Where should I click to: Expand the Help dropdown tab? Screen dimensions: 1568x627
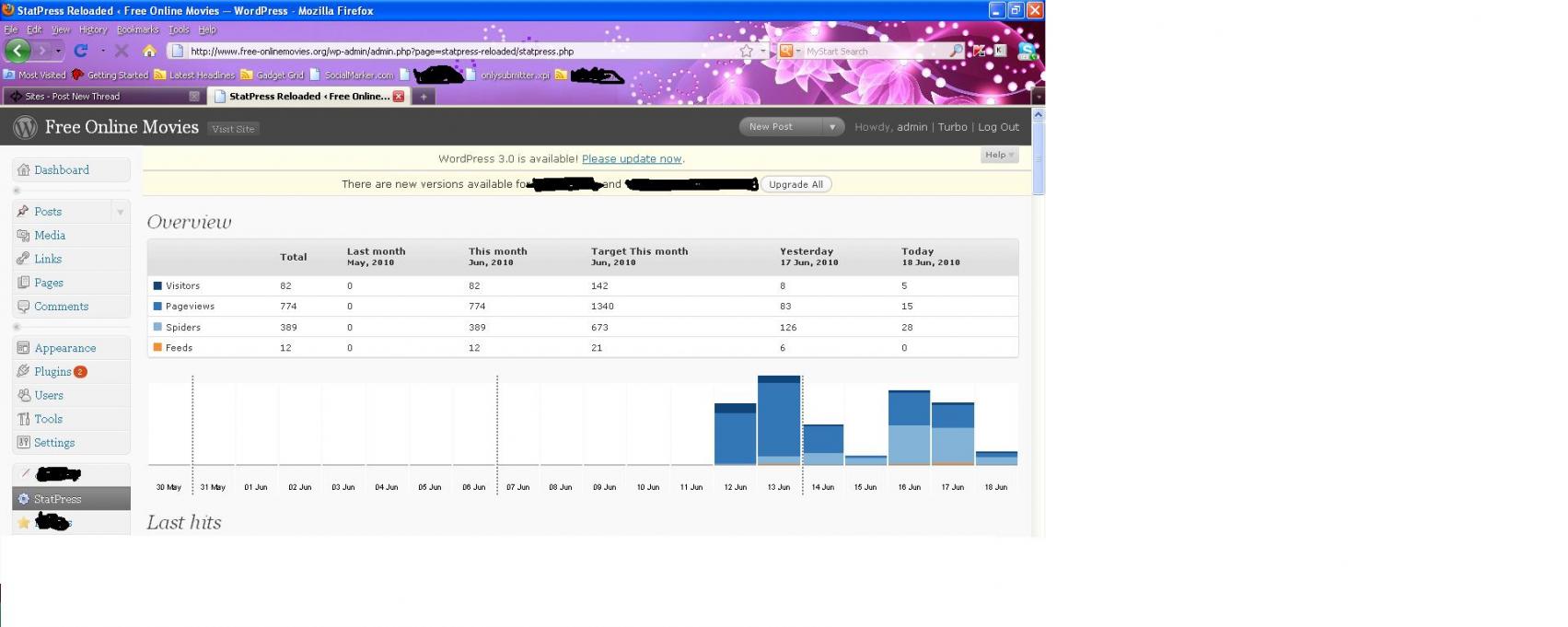pos(999,155)
